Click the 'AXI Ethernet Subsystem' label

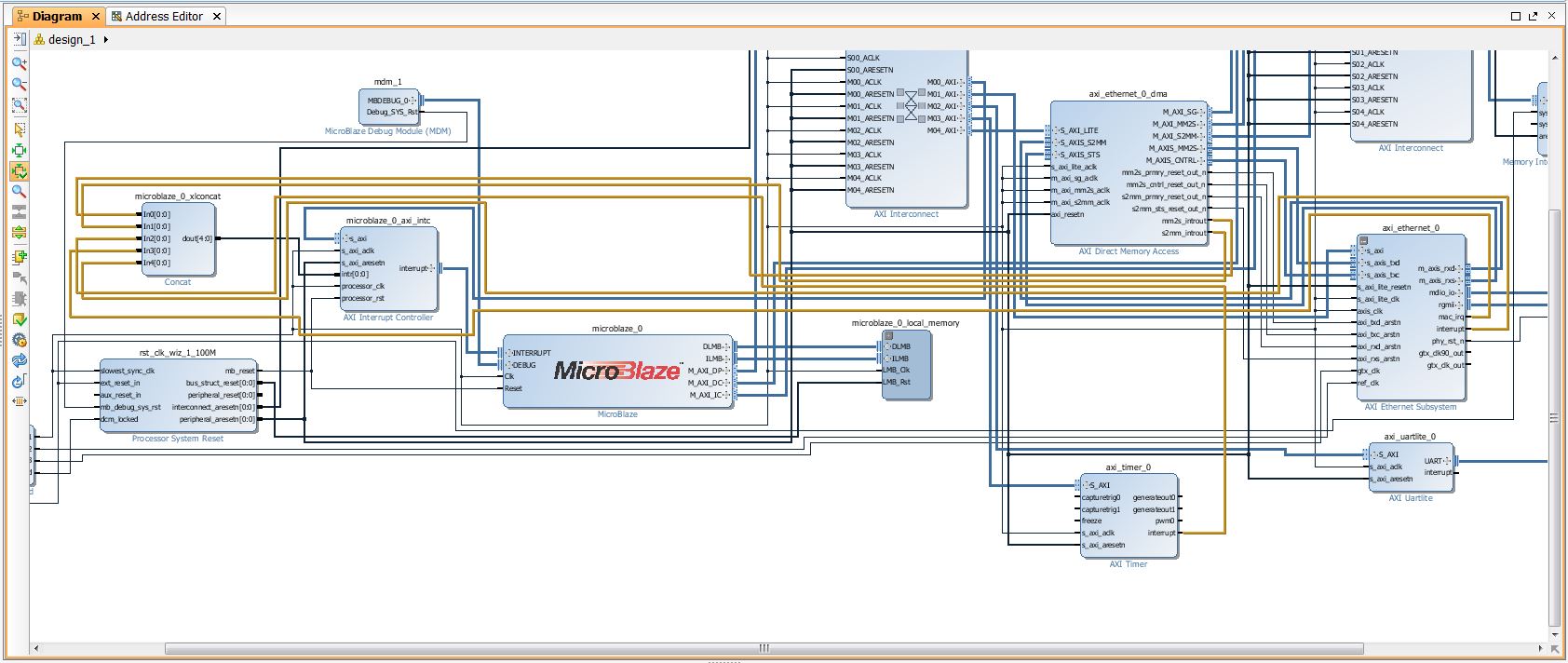click(1411, 407)
